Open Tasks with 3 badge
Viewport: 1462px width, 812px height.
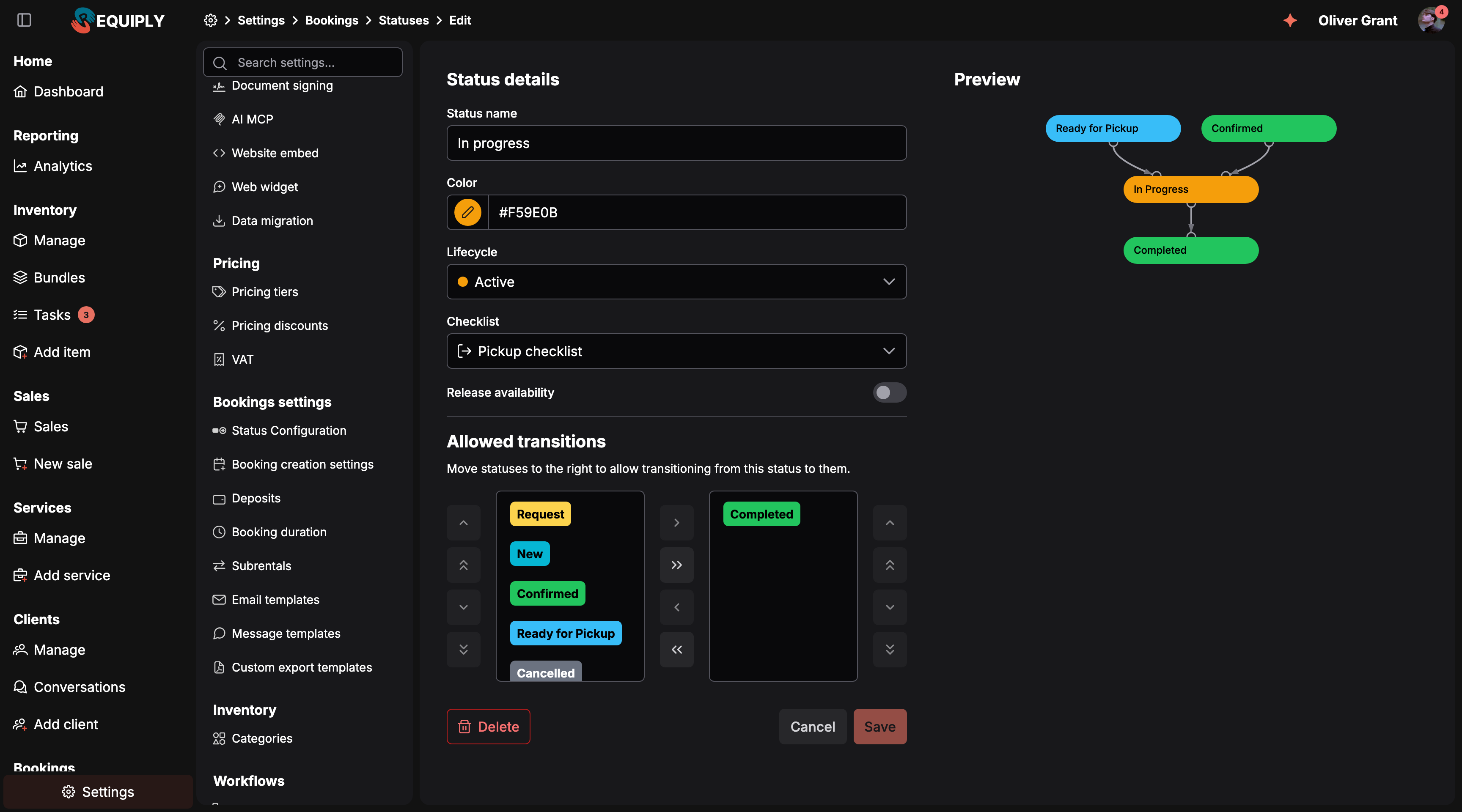[54, 314]
